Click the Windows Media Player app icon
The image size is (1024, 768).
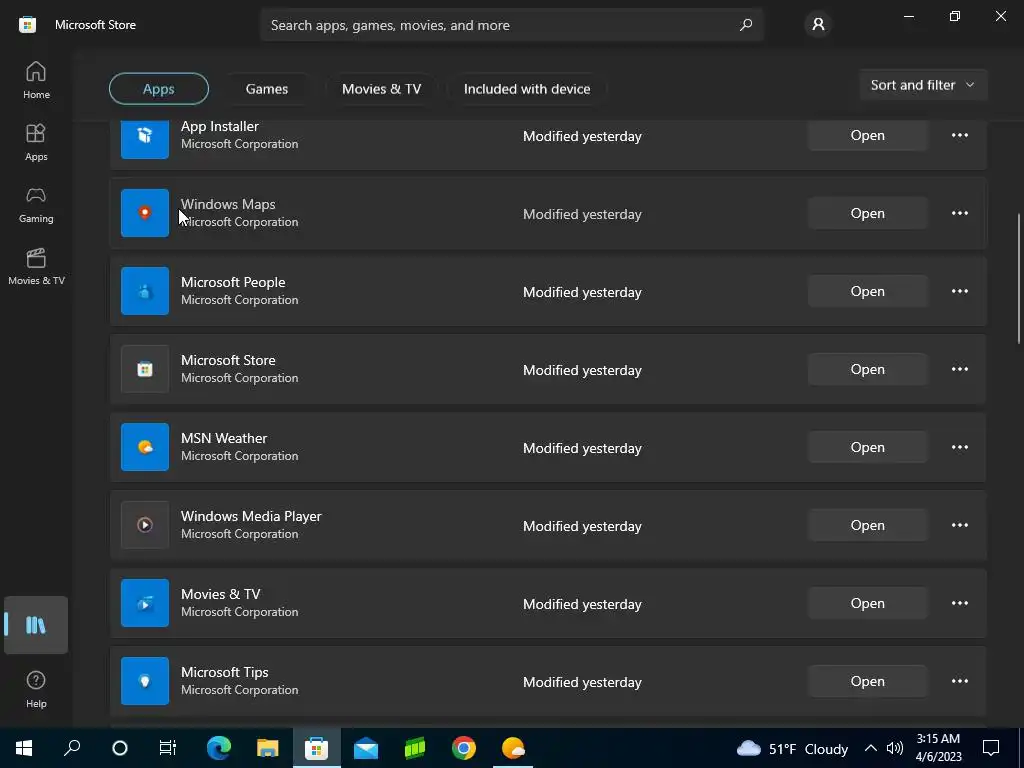coord(145,525)
